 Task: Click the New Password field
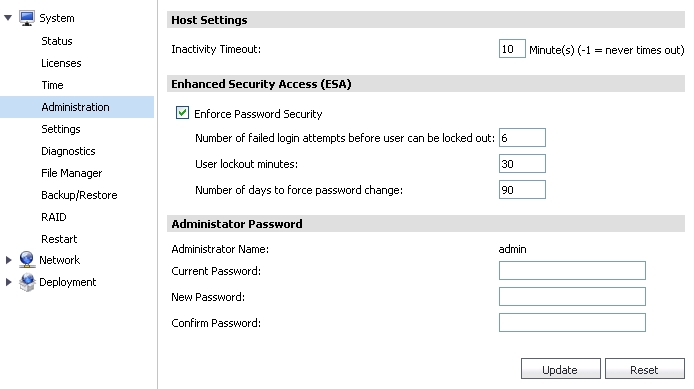click(572, 297)
